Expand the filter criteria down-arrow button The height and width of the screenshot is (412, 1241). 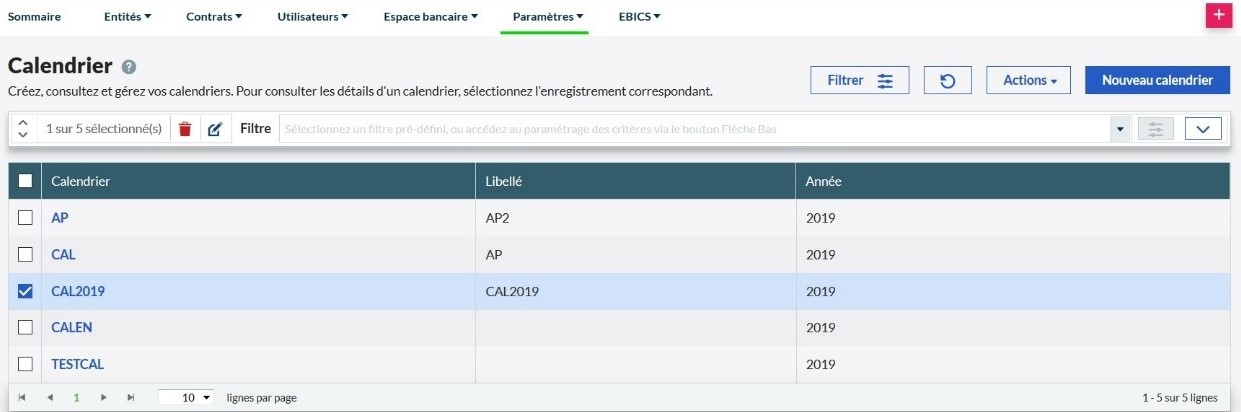pos(1203,129)
